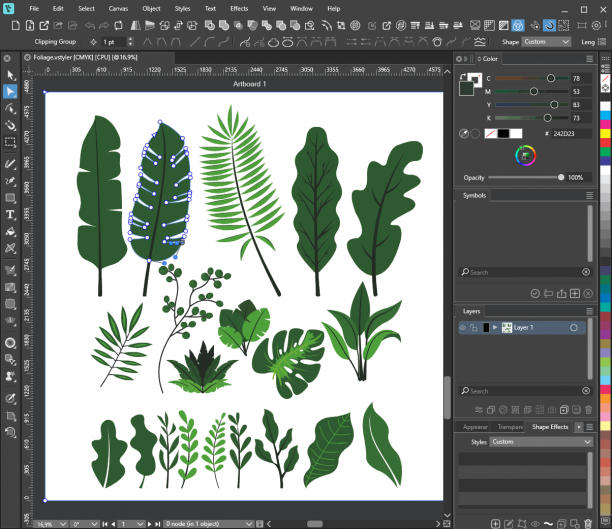Swap fill and stroke colors arrow

pos(463,77)
